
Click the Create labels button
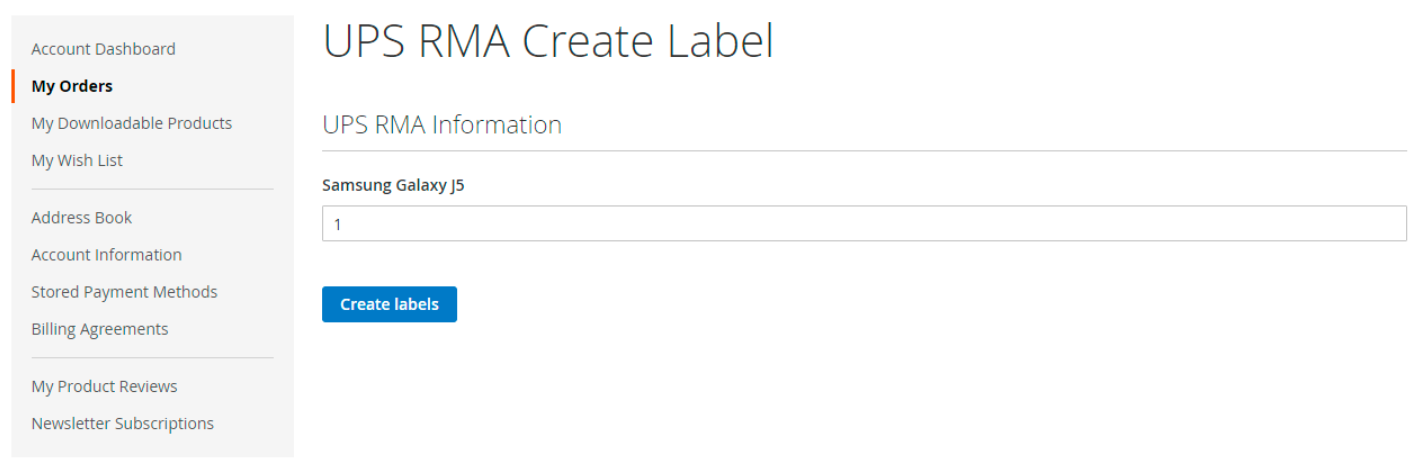(x=389, y=304)
